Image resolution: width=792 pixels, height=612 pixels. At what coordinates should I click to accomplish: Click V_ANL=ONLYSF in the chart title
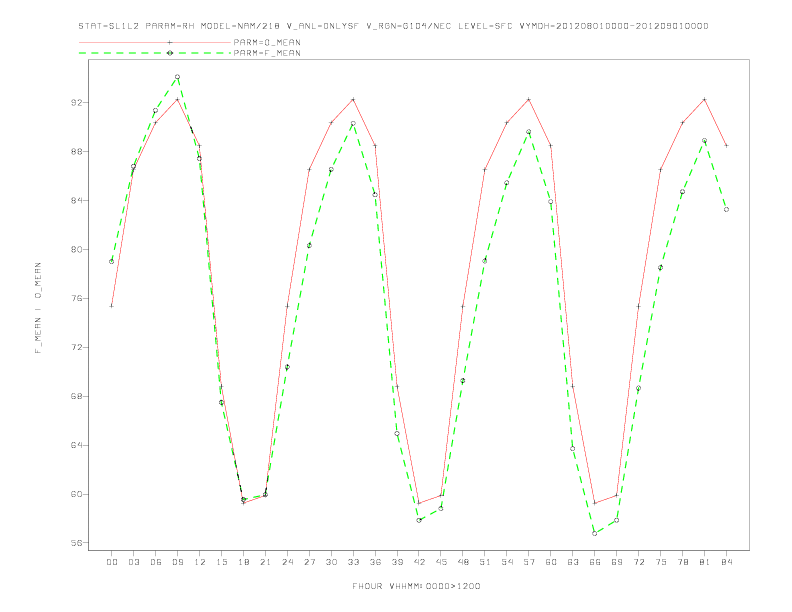point(322,26)
